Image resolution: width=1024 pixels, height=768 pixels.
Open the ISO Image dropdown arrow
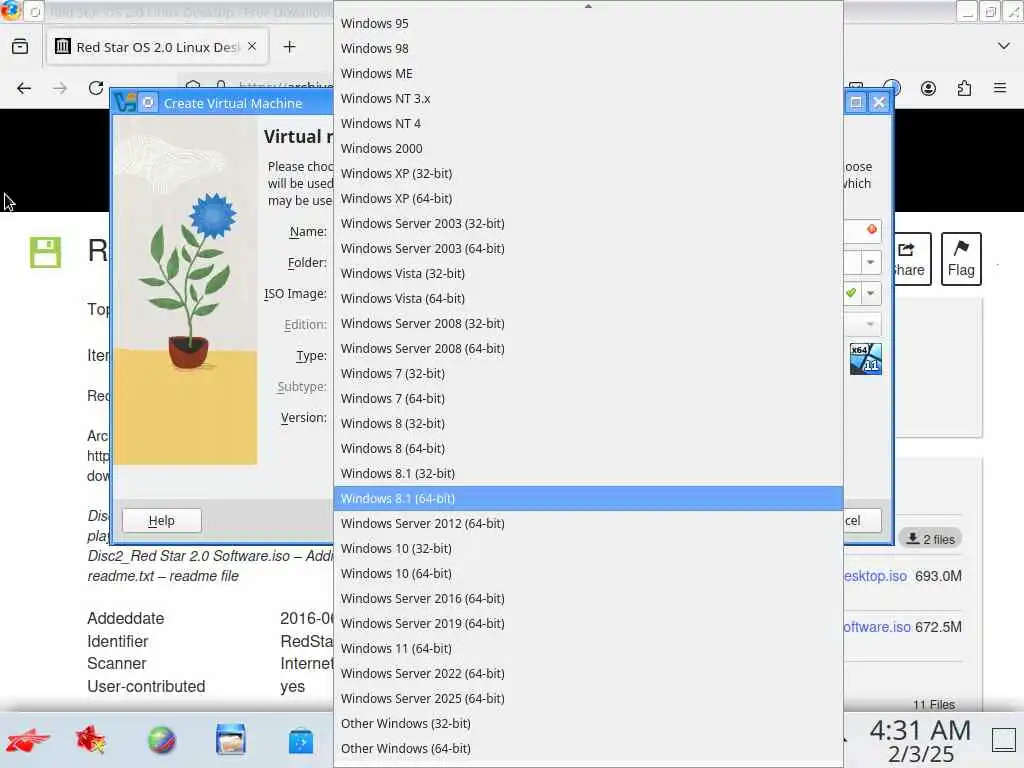[x=871, y=293]
